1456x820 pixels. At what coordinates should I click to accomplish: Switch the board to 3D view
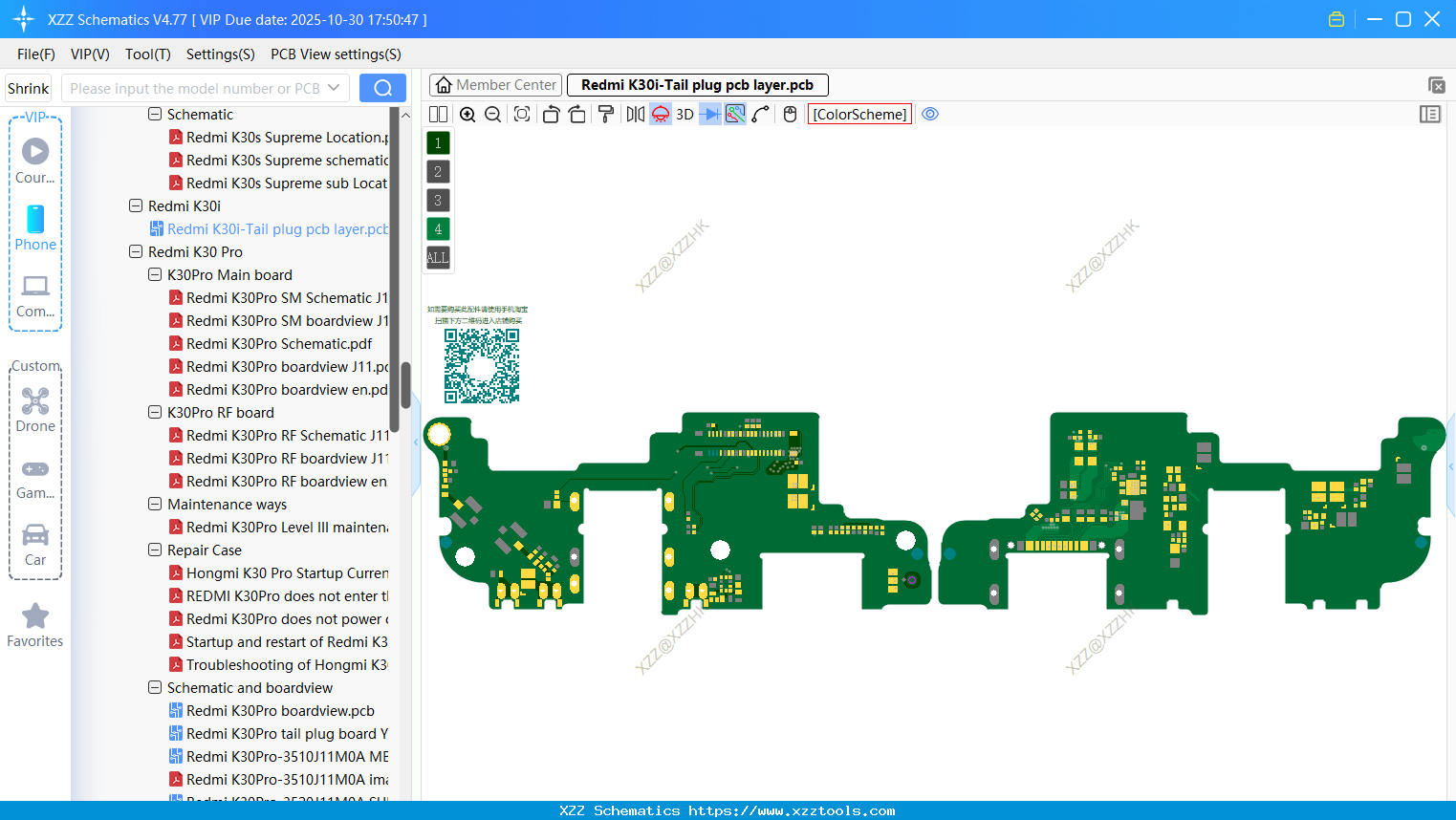[x=685, y=114]
